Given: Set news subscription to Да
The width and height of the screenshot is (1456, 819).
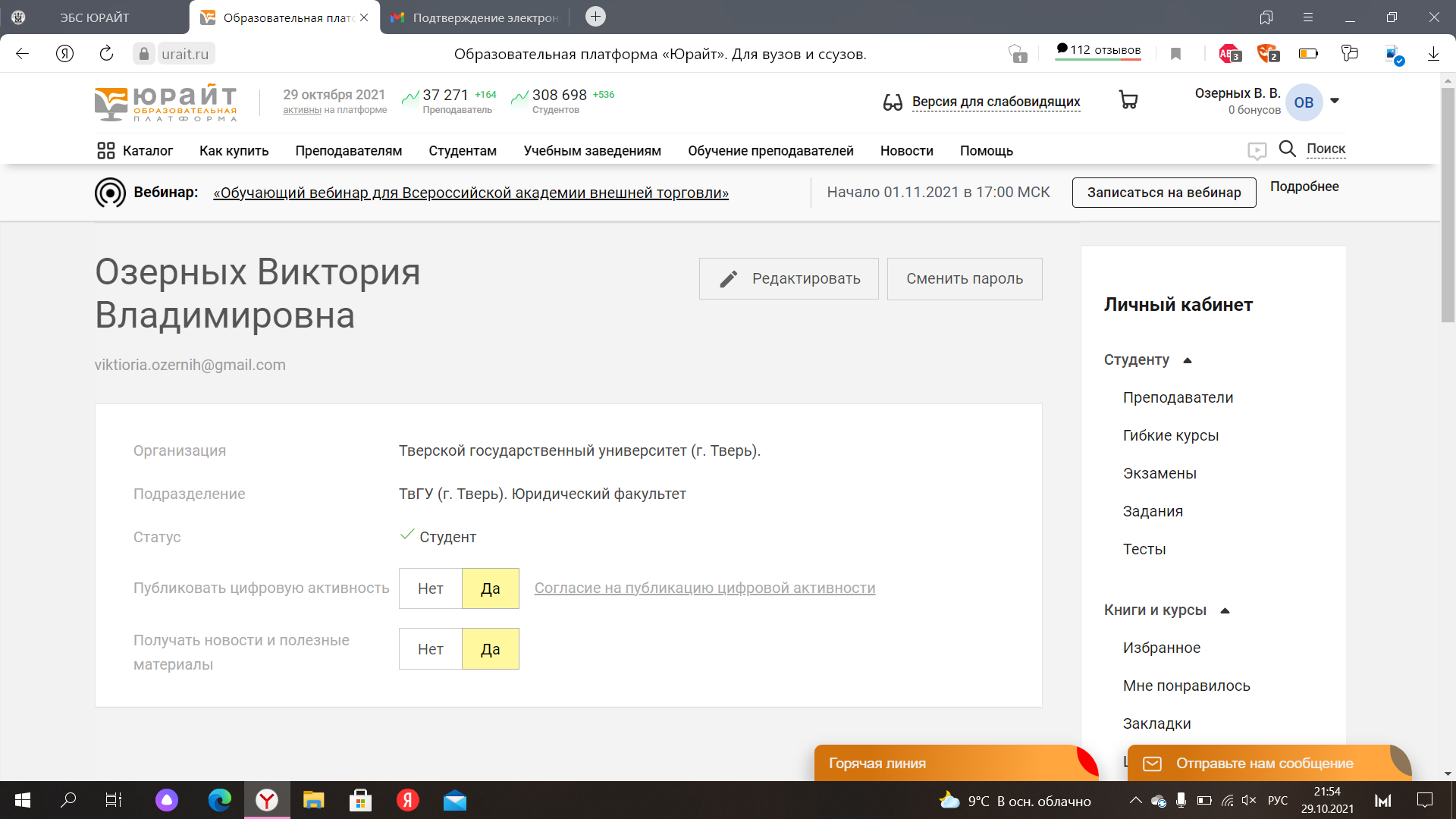Looking at the screenshot, I should pos(491,649).
